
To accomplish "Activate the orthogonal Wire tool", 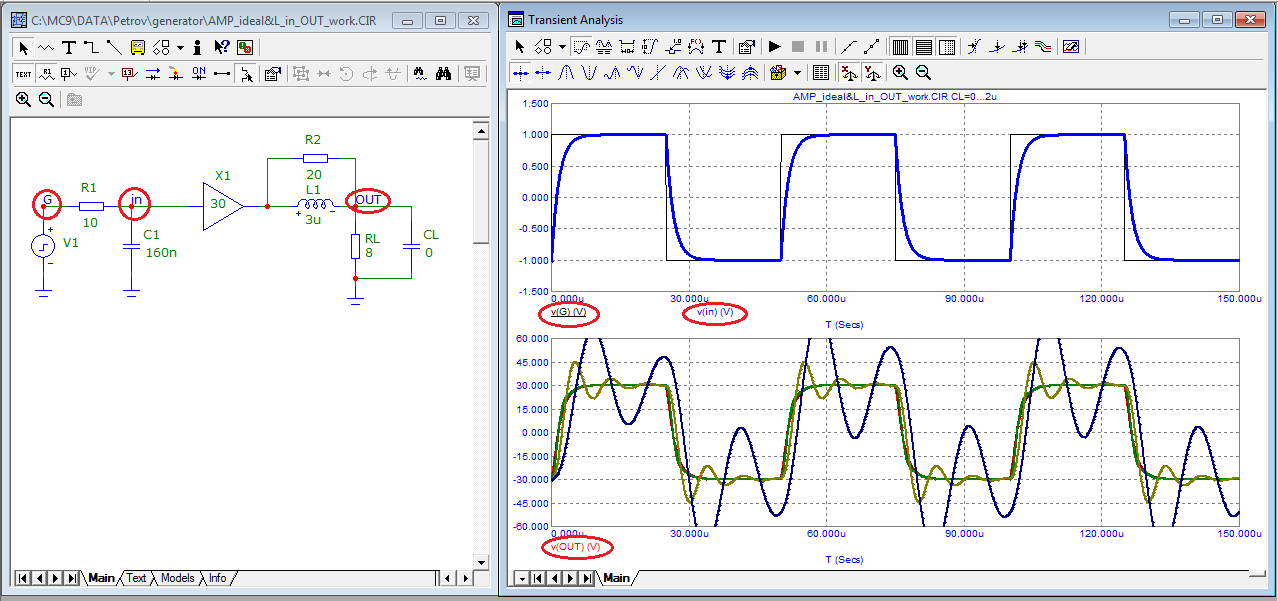I will (x=91, y=47).
